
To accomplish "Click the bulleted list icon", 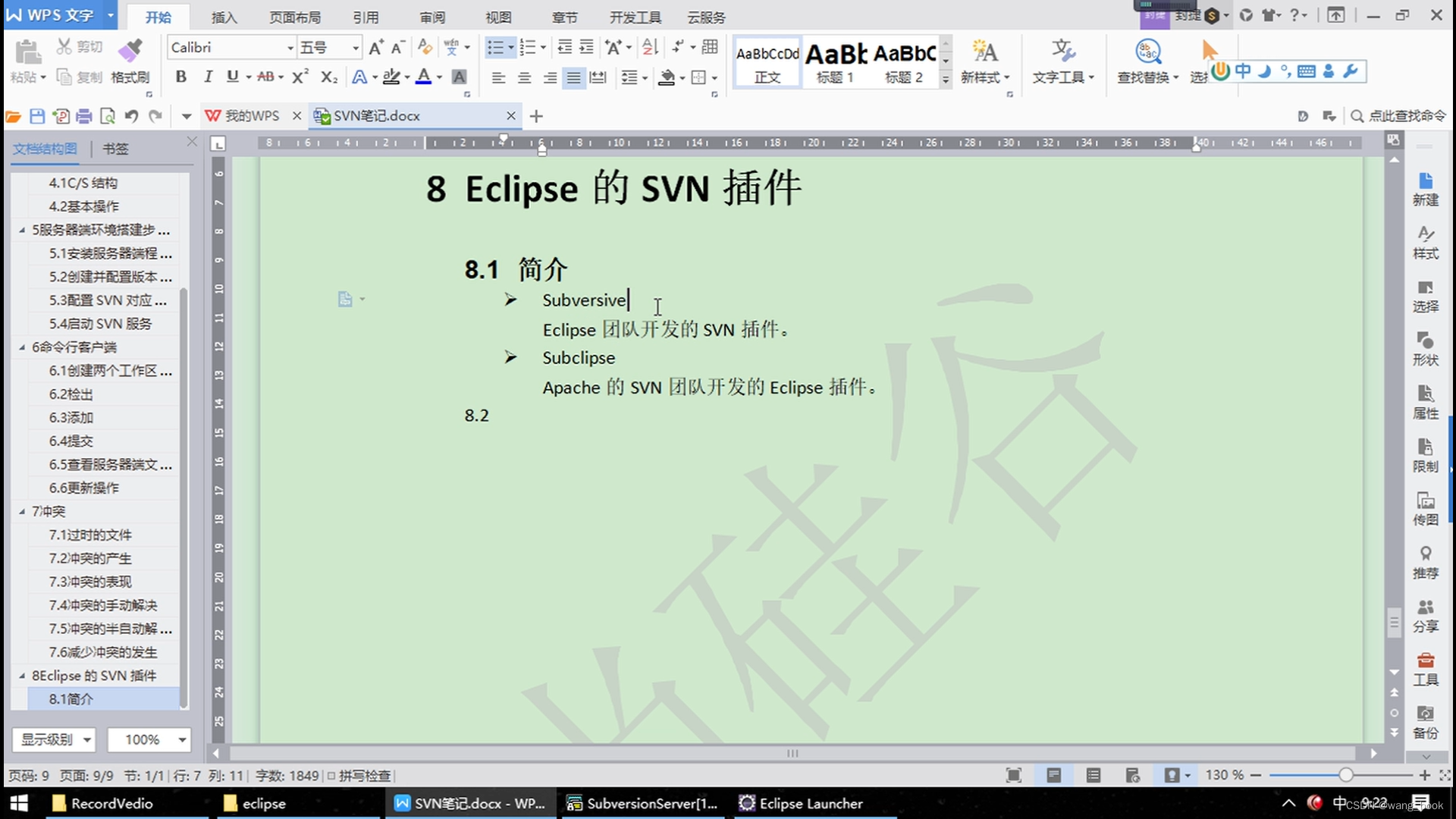I will (495, 48).
